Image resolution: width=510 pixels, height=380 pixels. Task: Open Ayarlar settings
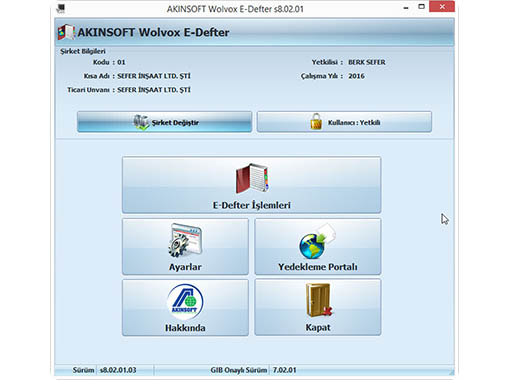click(x=185, y=247)
